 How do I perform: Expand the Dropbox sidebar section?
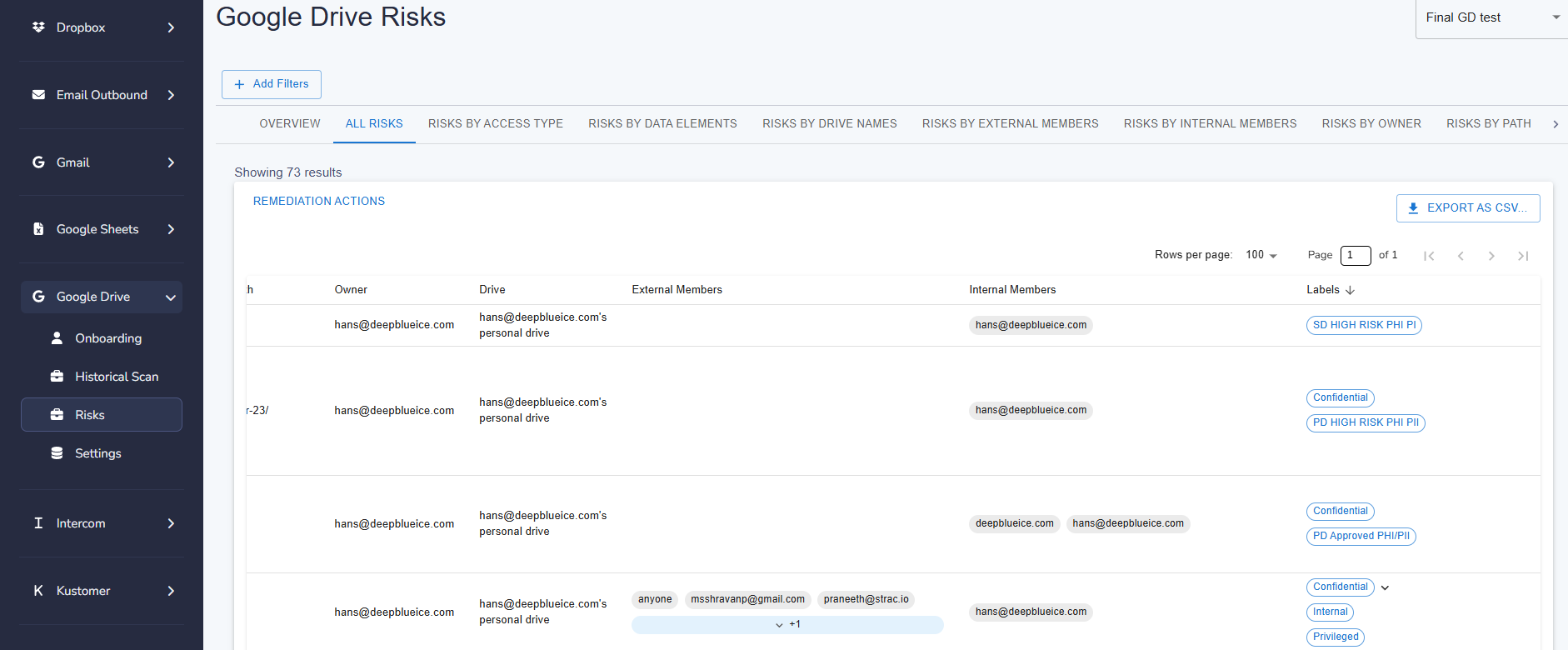pos(171,27)
